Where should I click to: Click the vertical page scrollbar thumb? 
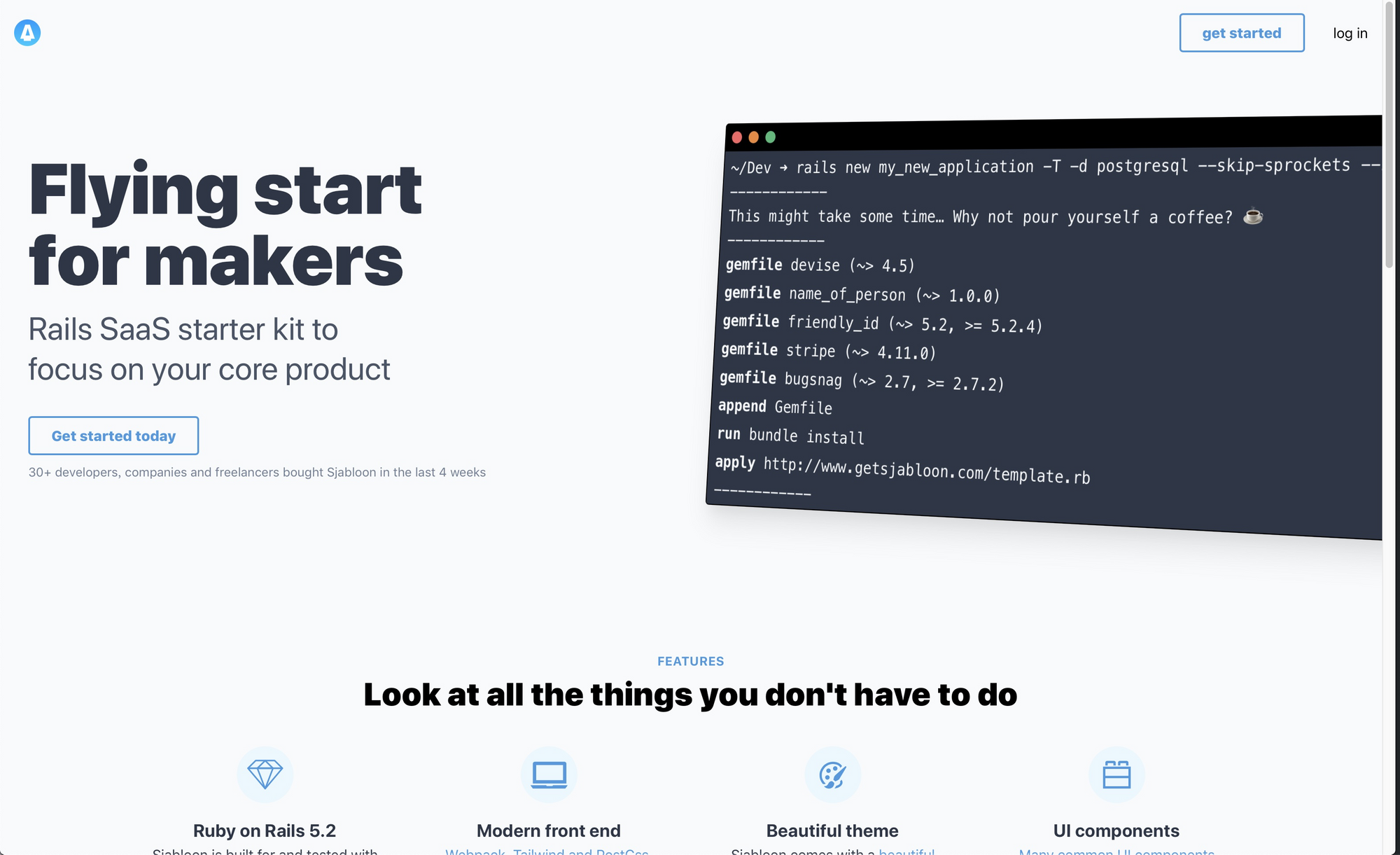pos(1389,133)
